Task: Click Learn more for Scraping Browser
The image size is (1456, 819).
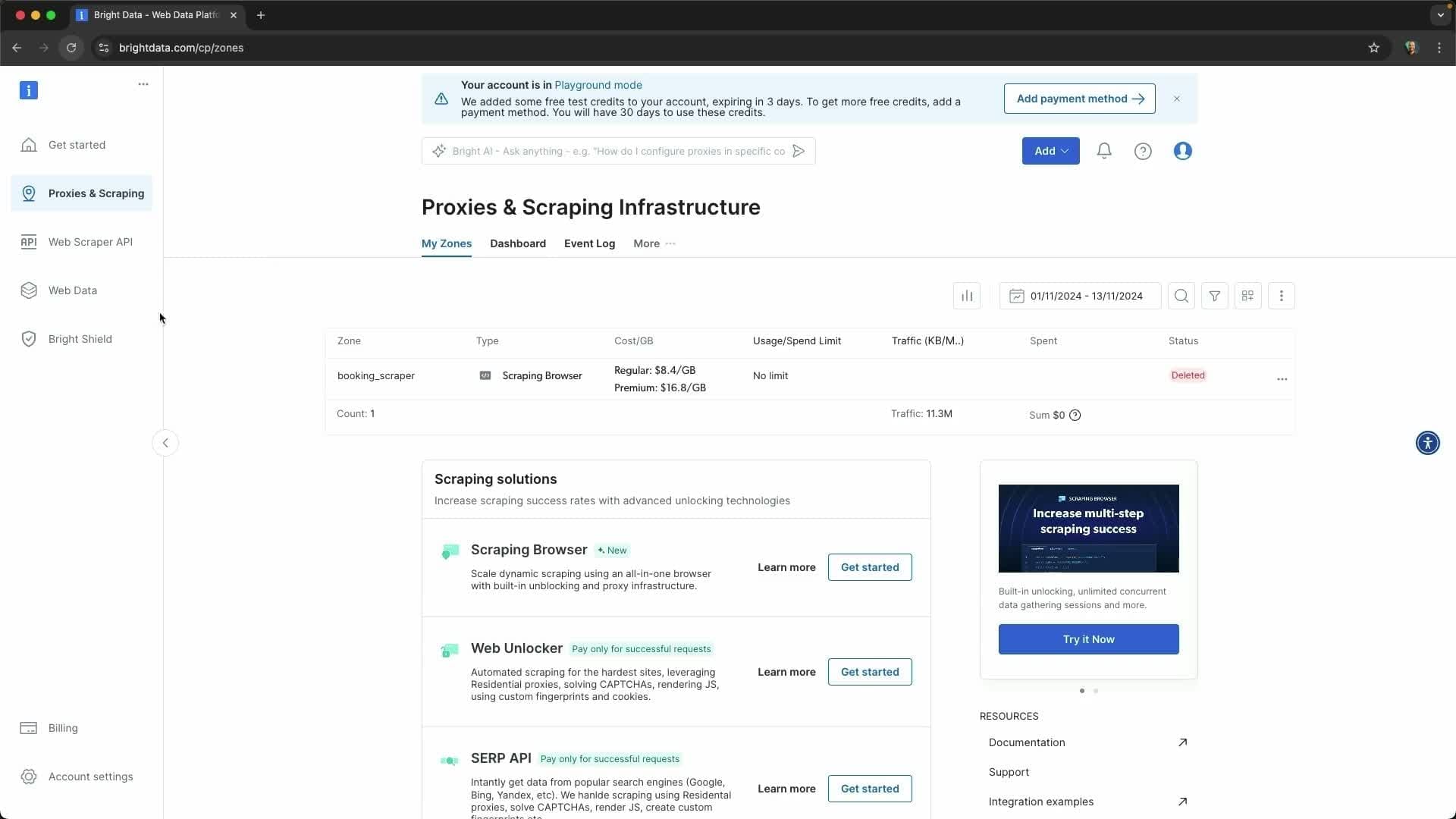Action: click(786, 567)
